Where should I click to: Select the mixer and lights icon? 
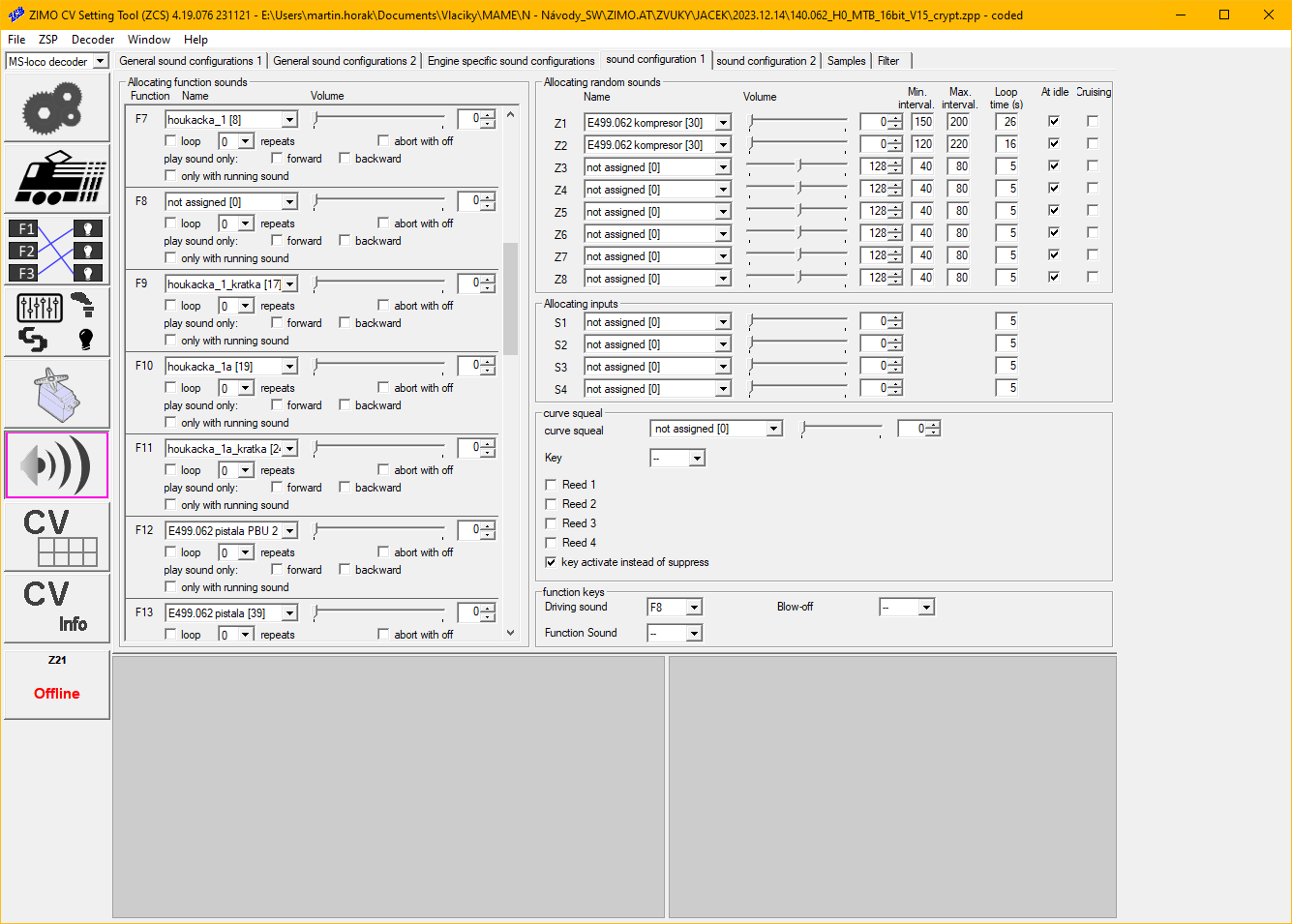pyautogui.click(x=56, y=322)
